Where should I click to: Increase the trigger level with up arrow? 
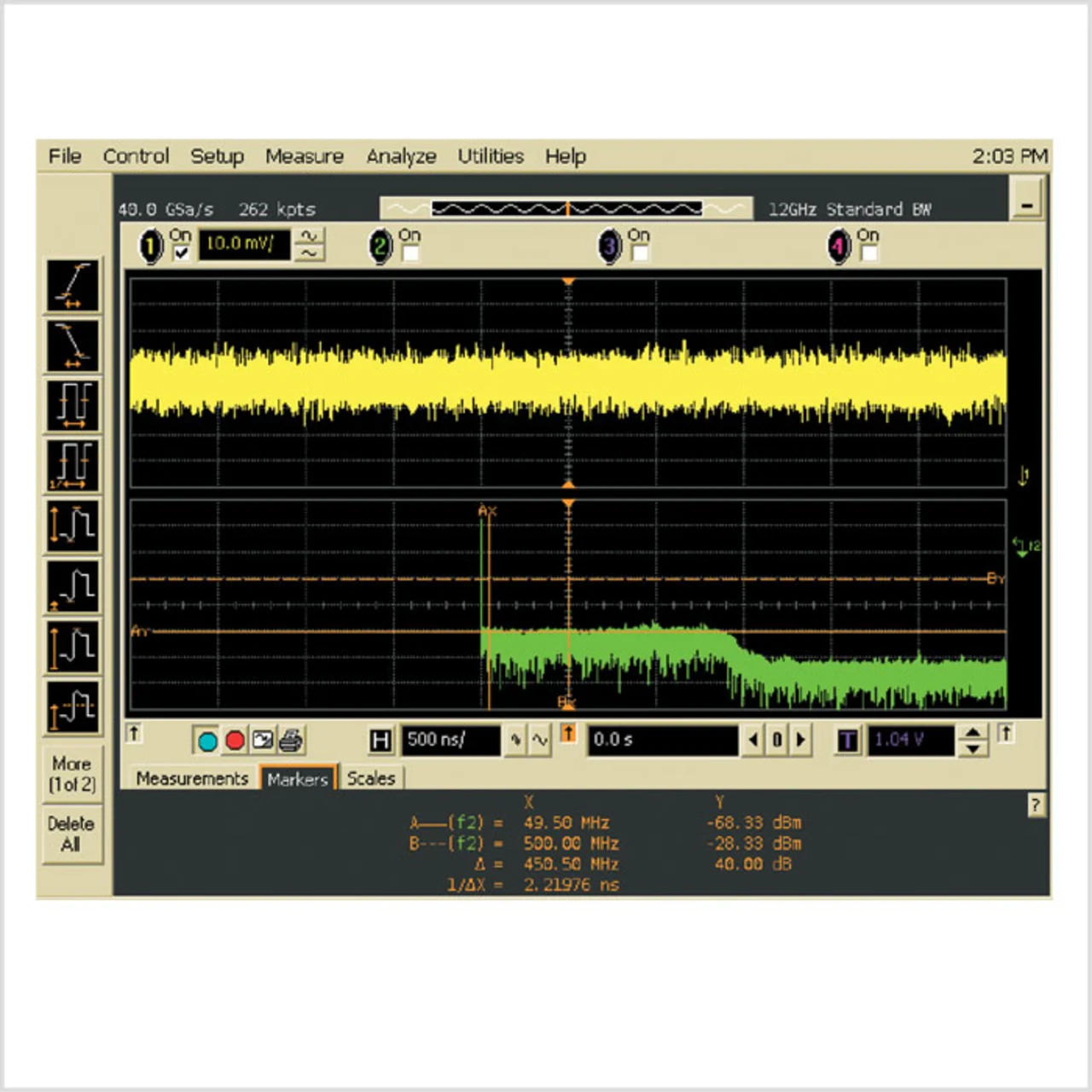point(973,733)
